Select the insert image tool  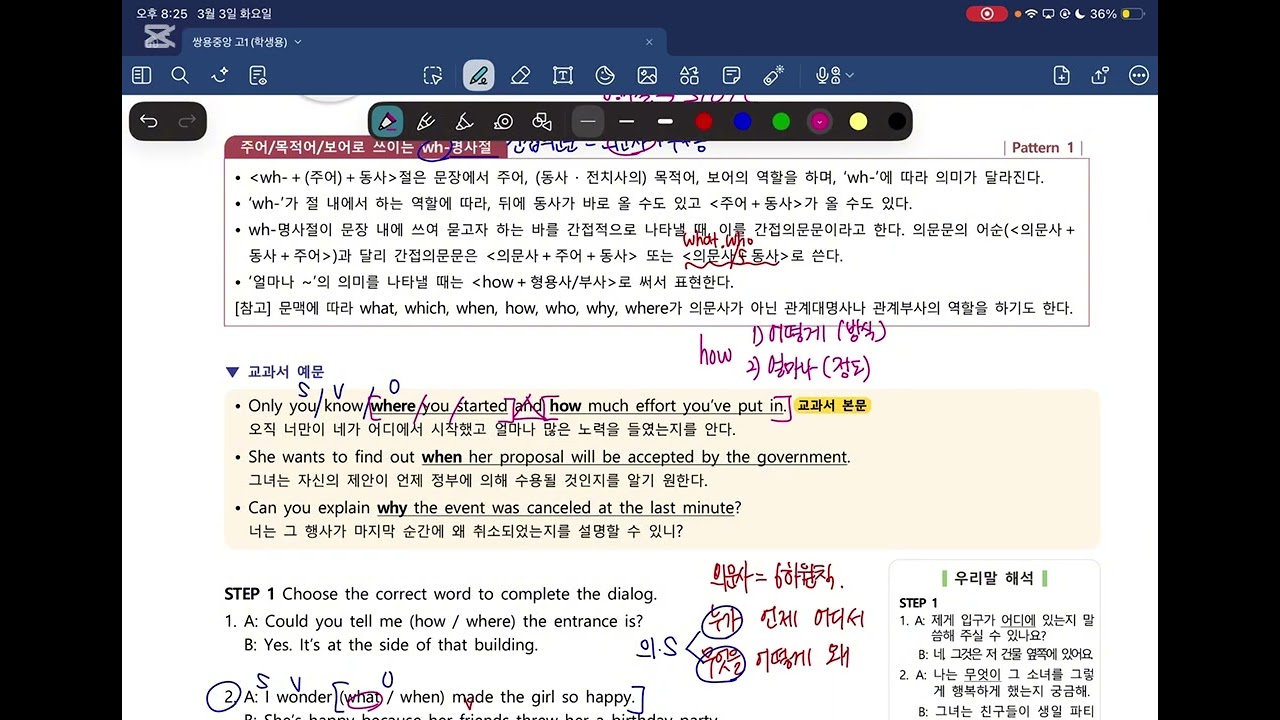[x=647, y=75]
